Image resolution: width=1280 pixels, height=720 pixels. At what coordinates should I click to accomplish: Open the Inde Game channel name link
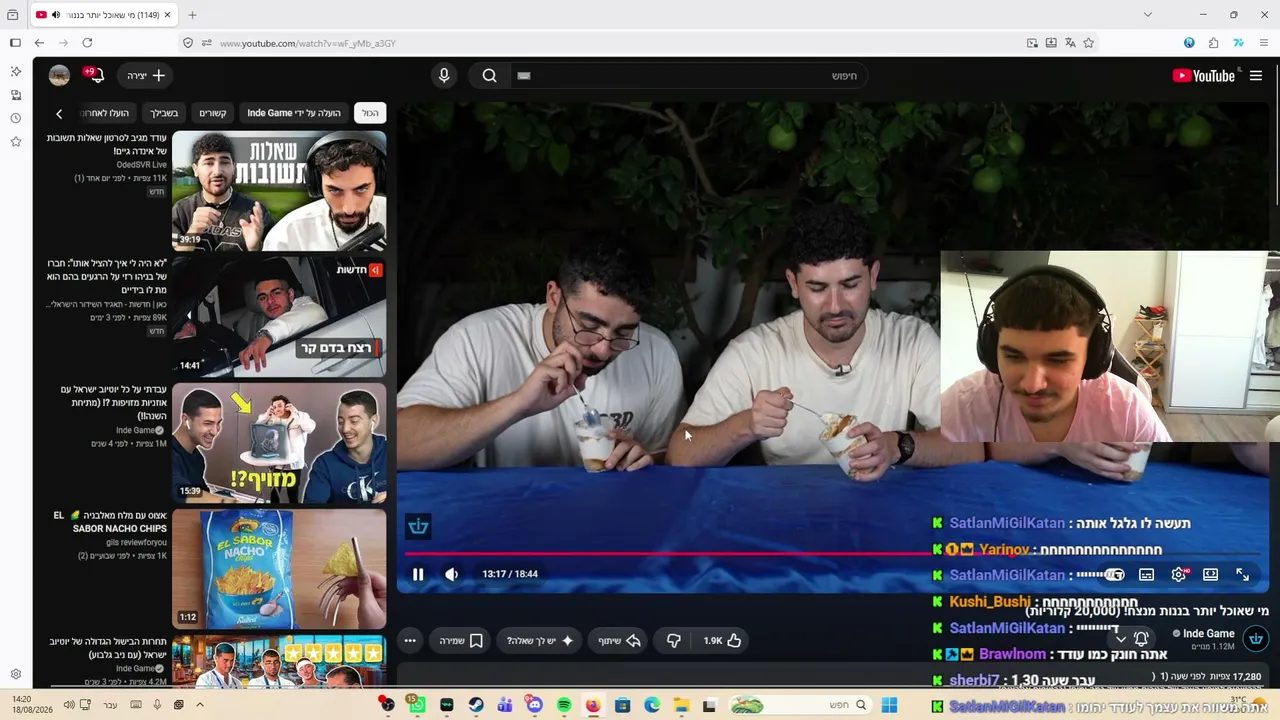point(1208,633)
